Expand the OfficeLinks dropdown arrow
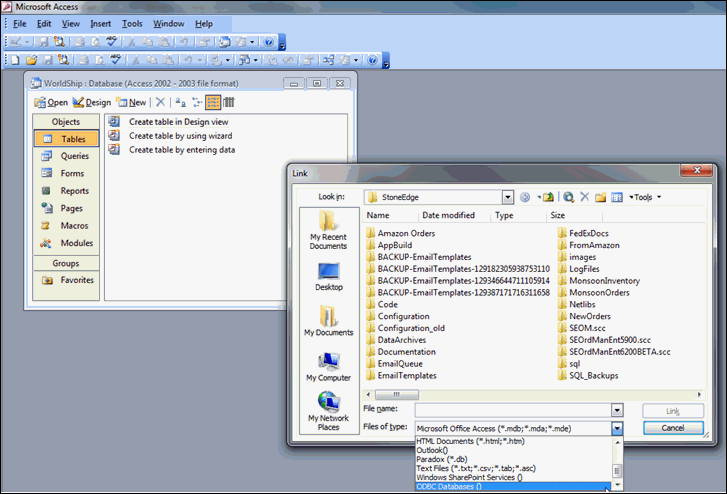727x494 pixels. point(228,60)
